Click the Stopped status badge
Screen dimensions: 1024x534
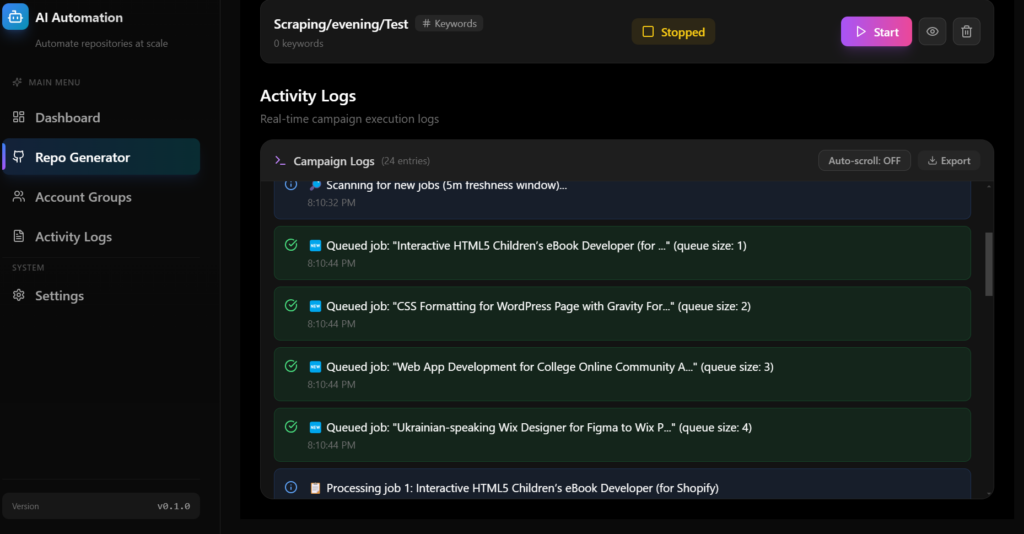[x=673, y=32]
